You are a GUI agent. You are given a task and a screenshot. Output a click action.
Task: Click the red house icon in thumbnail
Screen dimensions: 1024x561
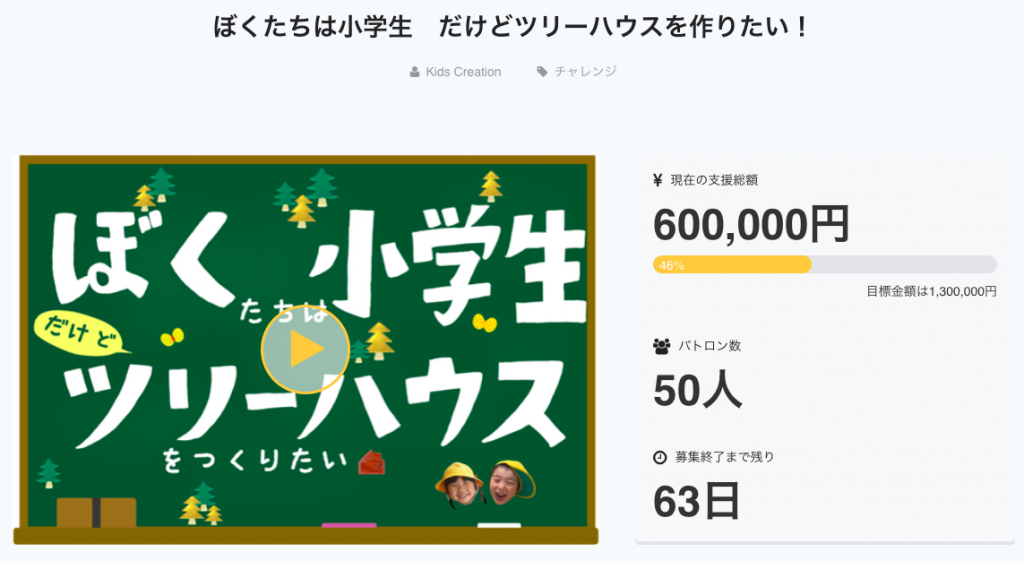pyautogui.click(x=373, y=461)
